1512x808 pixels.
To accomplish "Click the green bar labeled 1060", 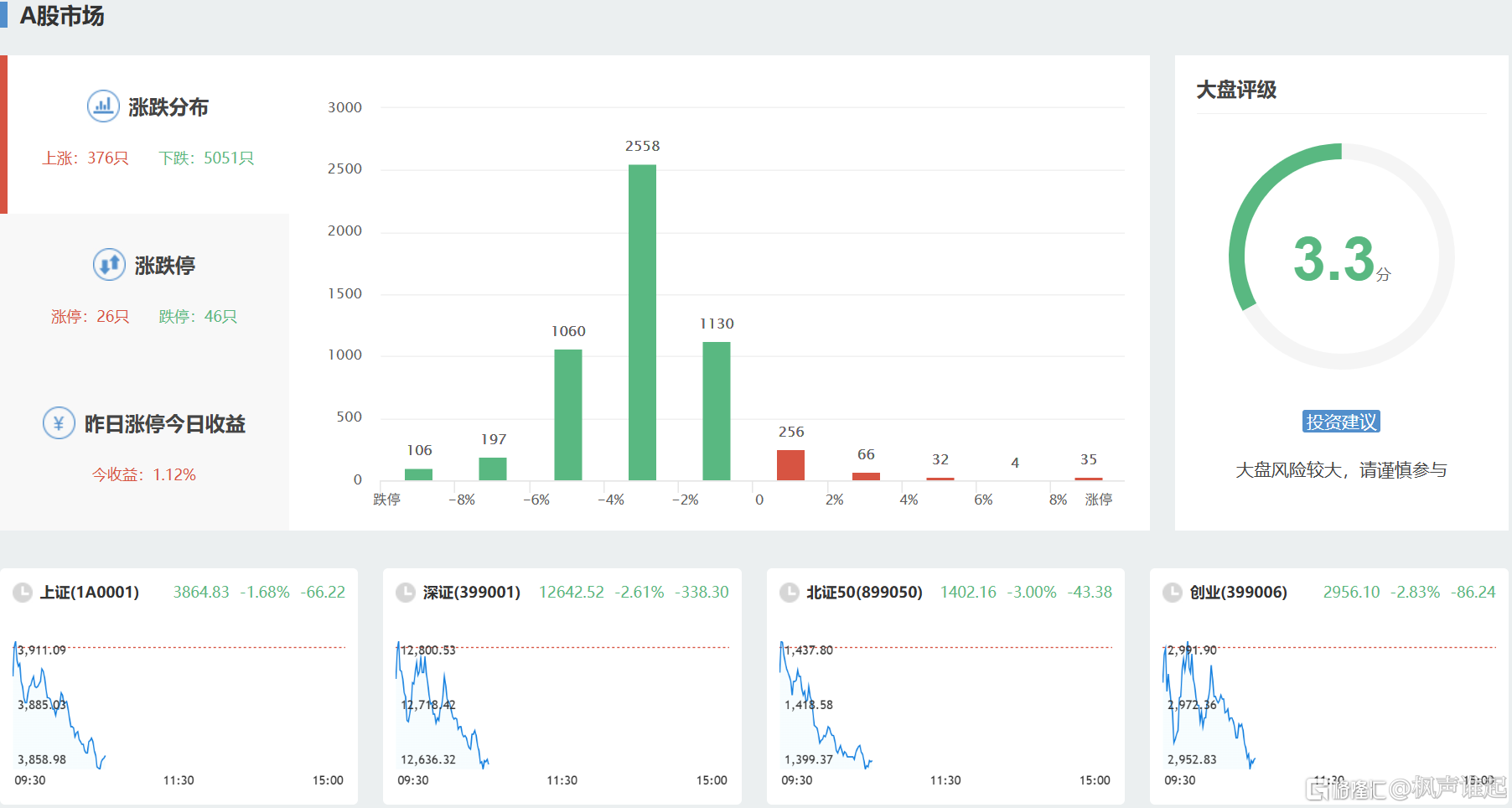I will point(568,415).
